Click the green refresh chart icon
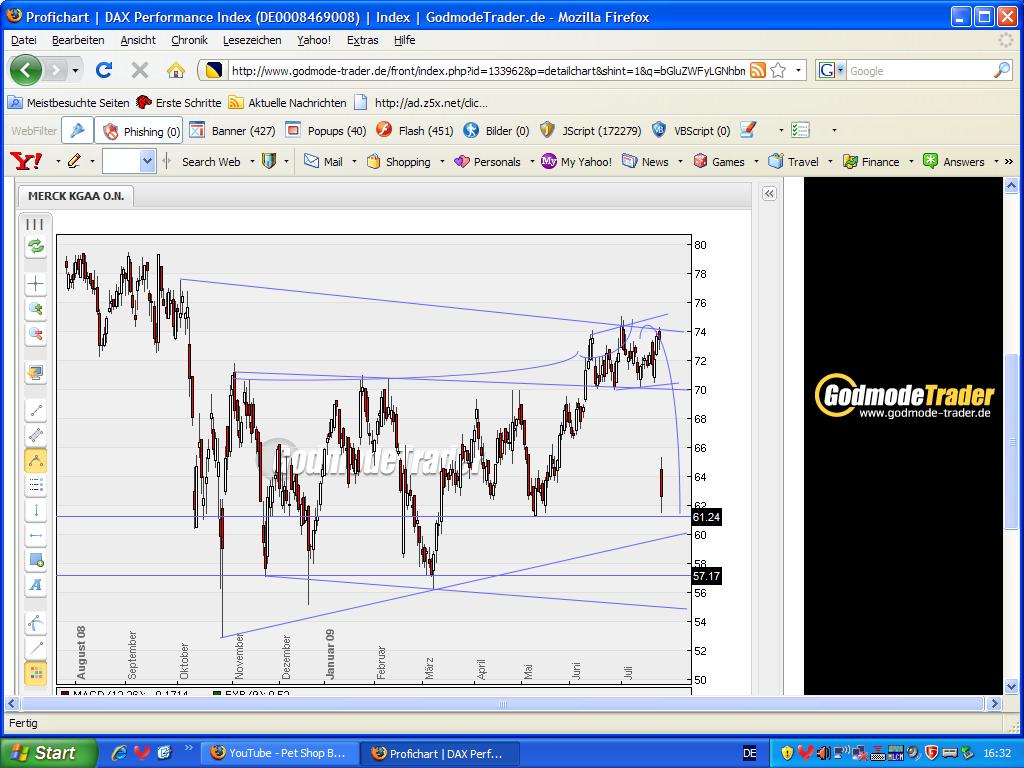1024x768 pixels. coord(36,247)
